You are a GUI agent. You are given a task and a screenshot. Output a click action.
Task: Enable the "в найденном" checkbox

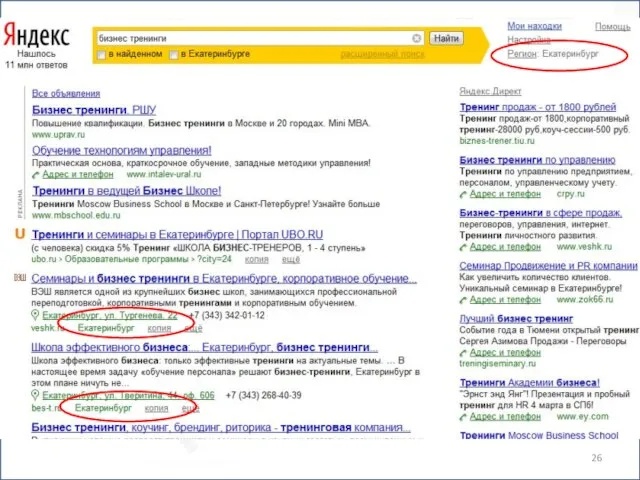pos(102,52)
